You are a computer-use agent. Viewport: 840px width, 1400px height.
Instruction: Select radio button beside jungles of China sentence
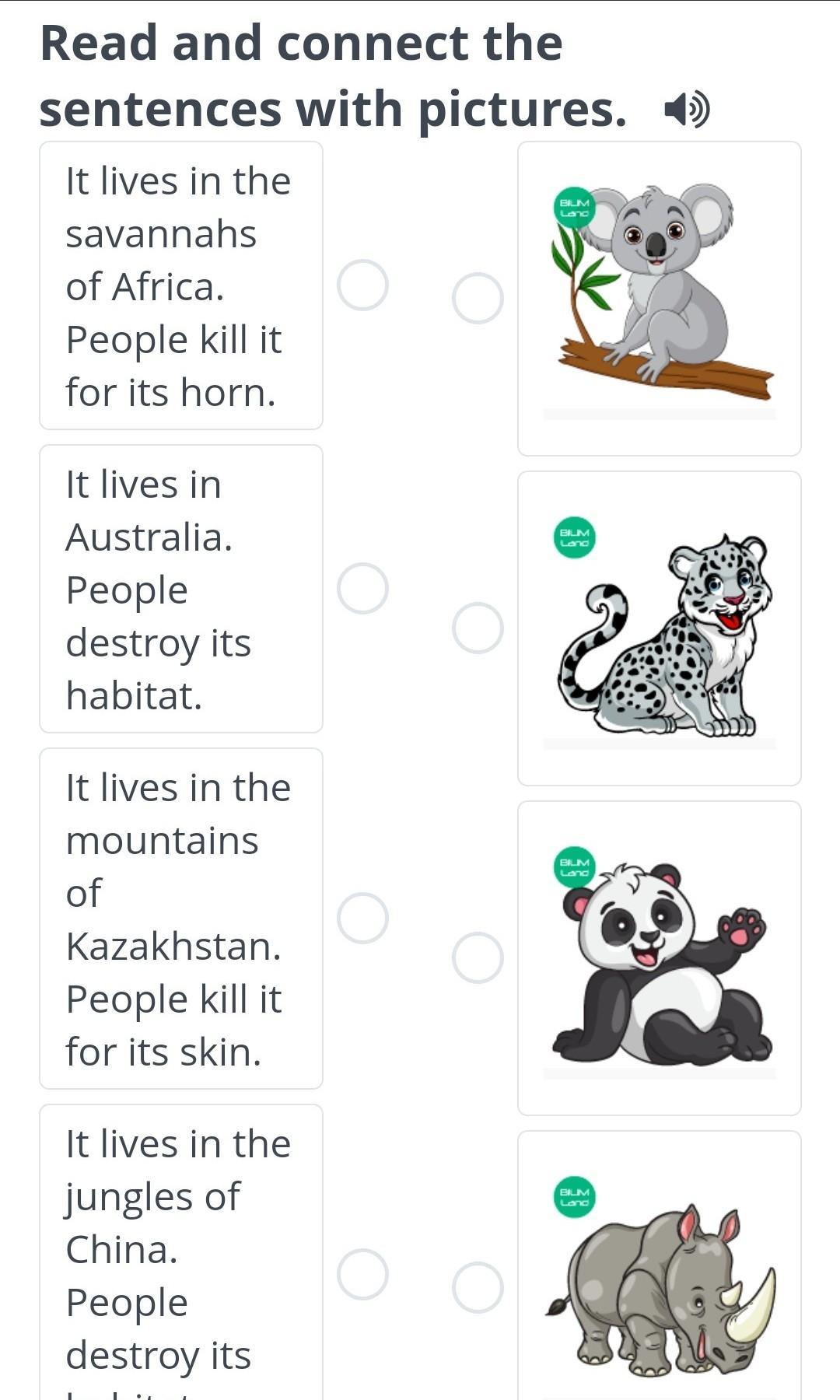[362, 1275]
